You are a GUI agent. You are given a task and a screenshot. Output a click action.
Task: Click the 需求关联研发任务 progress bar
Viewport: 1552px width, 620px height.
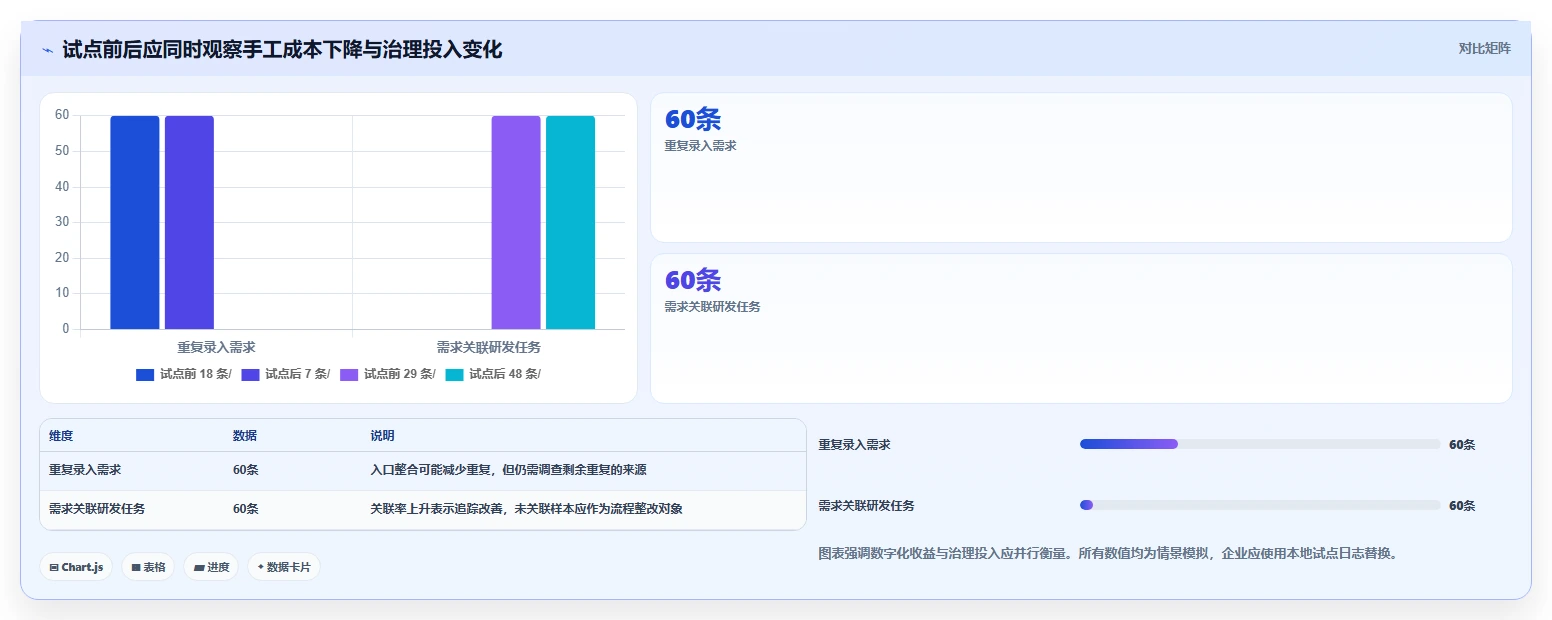1260,505
